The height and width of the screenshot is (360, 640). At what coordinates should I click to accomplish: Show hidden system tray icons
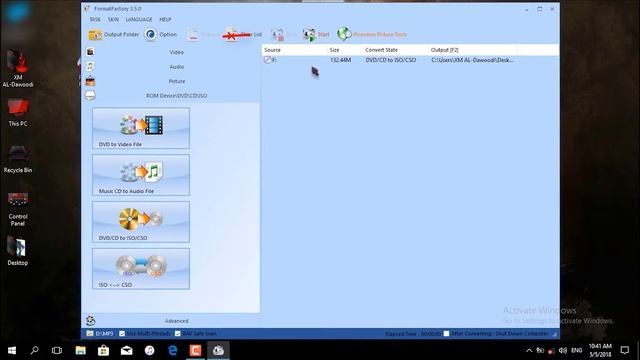(529, 350)
